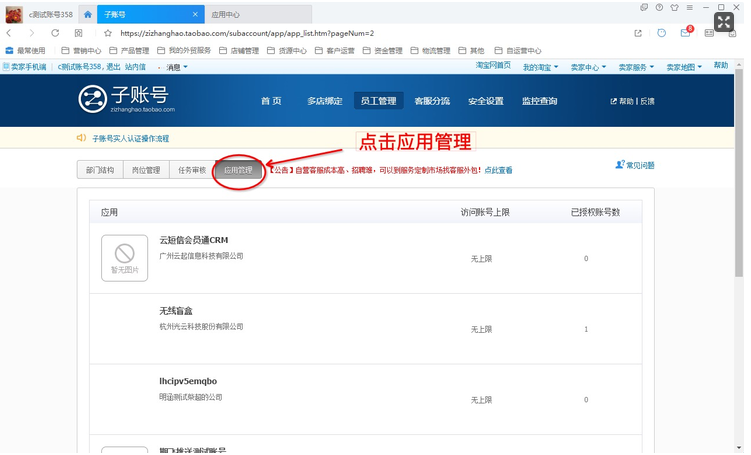Open 客服分流 in the navigation bar
Screen dimensions: 751x455
432,101
